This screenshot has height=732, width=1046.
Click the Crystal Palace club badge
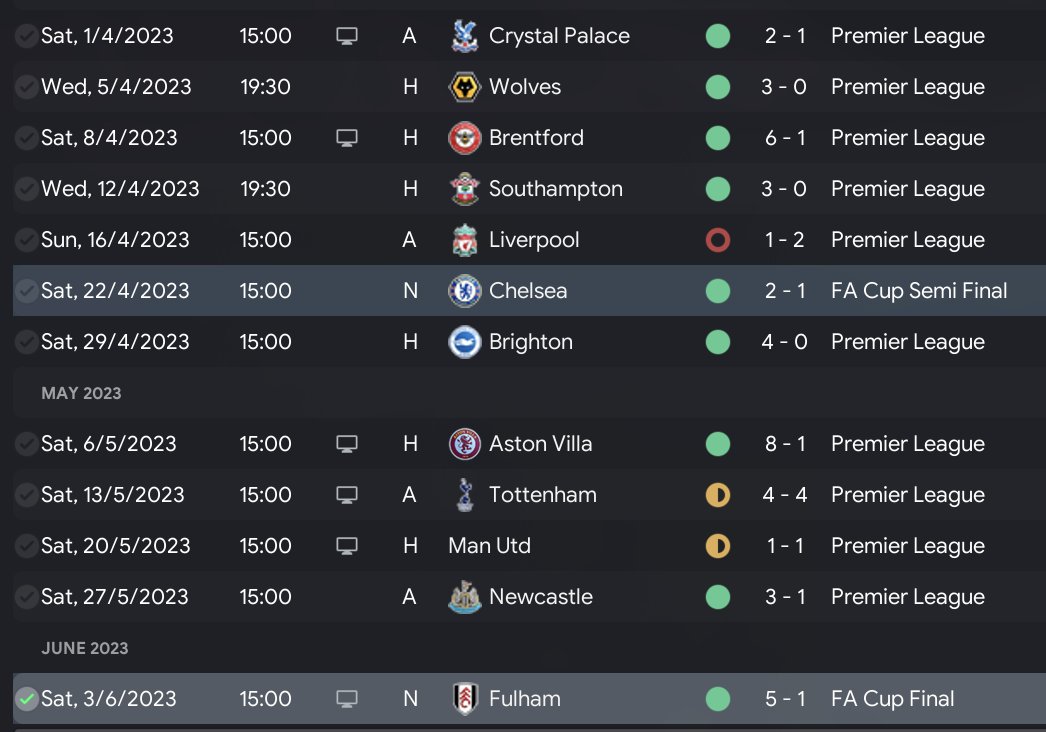coord(465,36)
